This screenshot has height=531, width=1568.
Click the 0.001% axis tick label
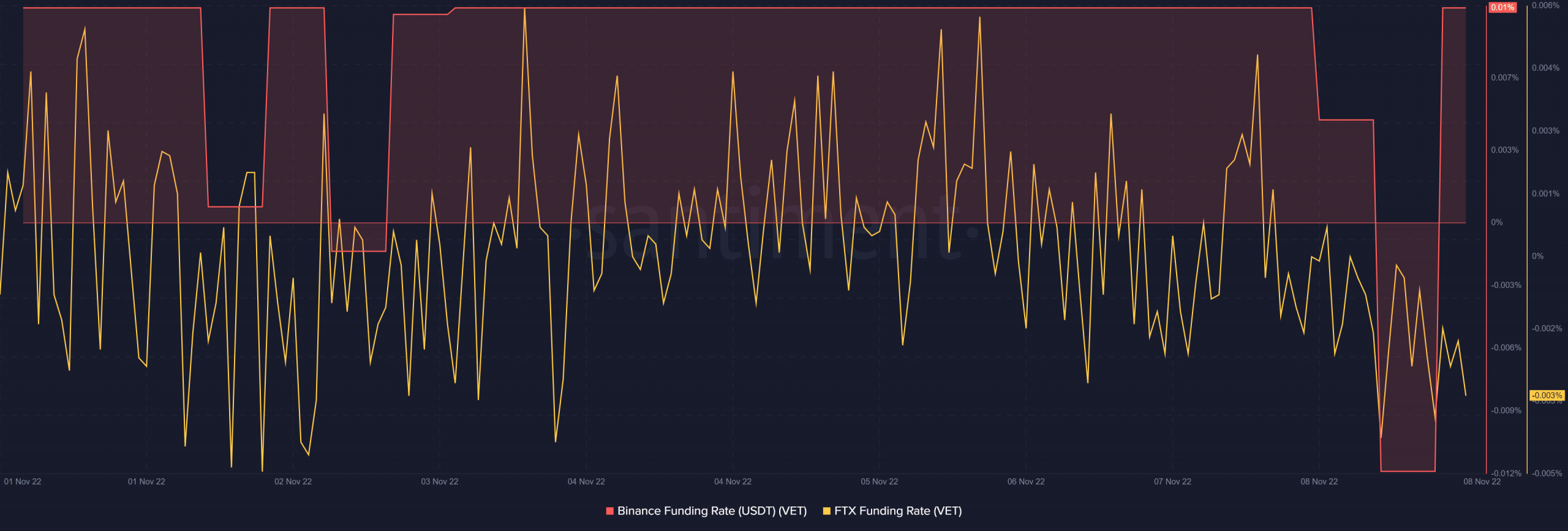(x=1545, y=194)
